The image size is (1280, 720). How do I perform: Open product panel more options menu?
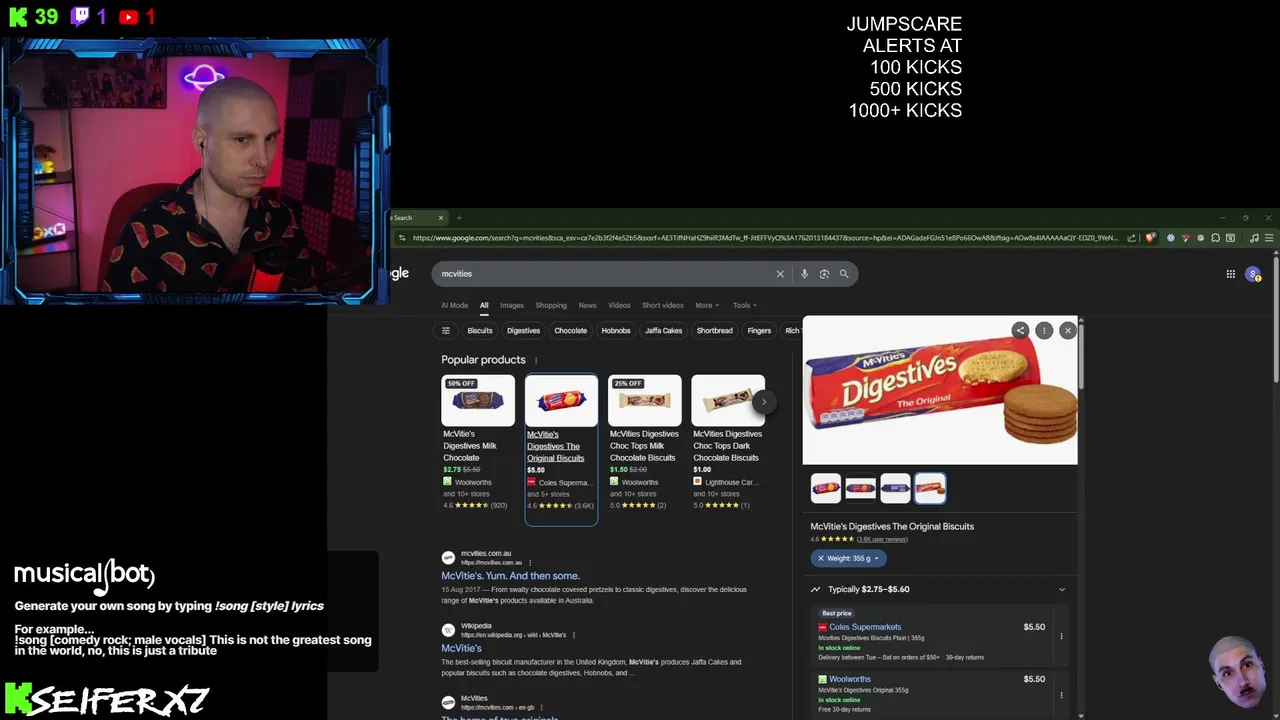point(1044,330)
